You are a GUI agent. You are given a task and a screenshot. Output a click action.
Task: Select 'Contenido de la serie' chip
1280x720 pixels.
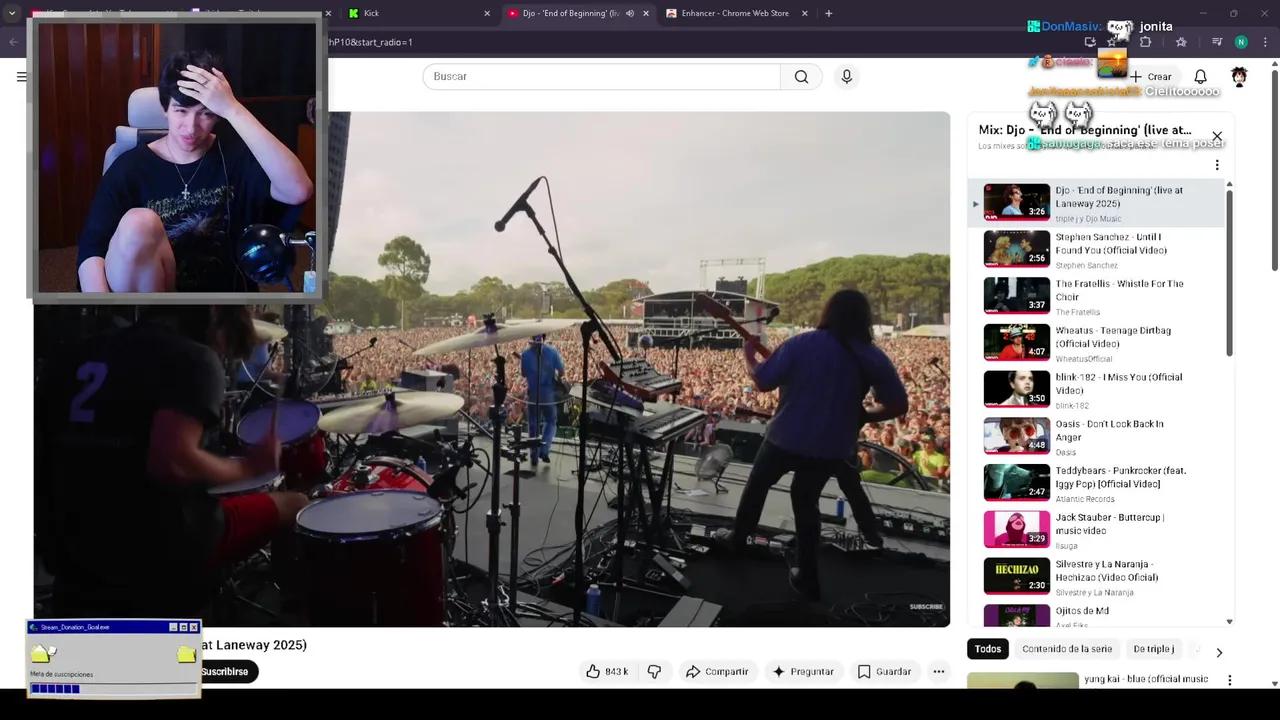tap(1067, 649)
